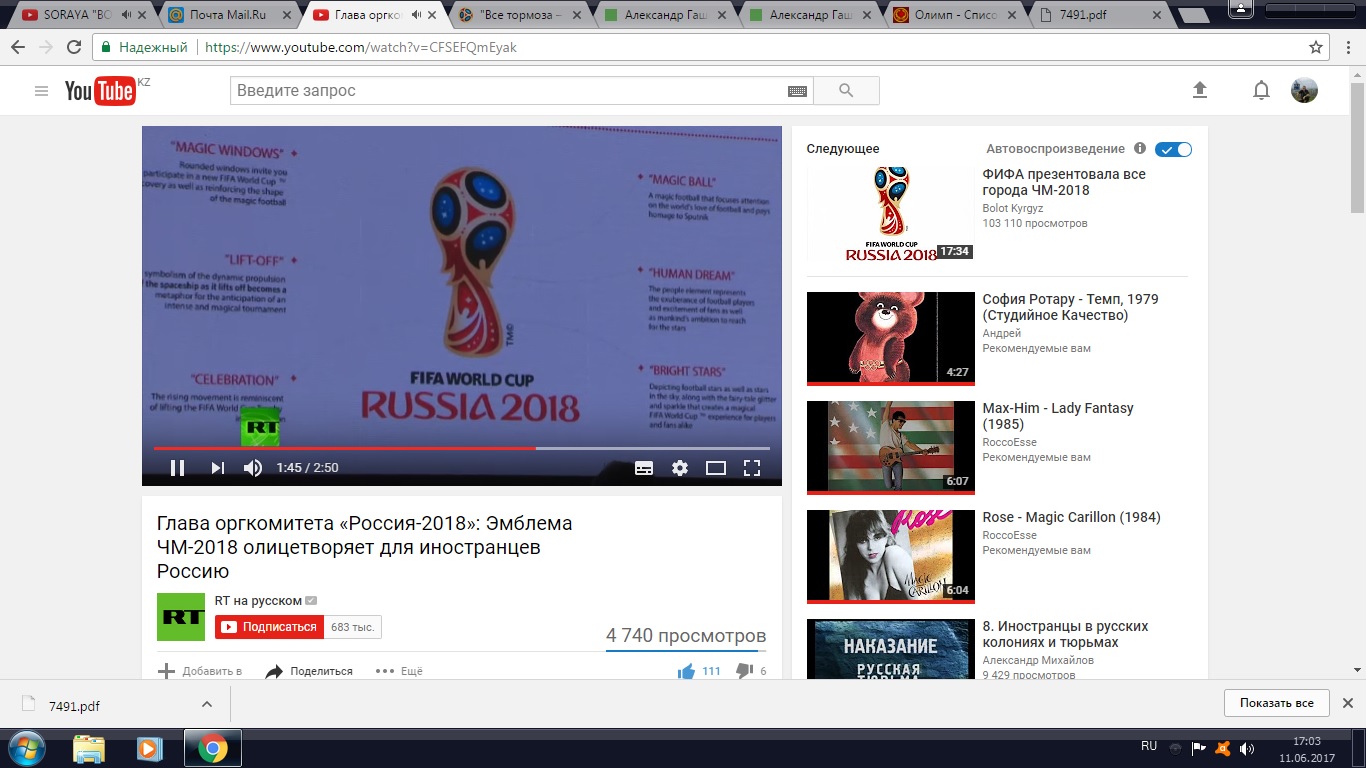Go to the YouTube home logo
Viewport: 1366px width, 768px height.
click(100, 91)
